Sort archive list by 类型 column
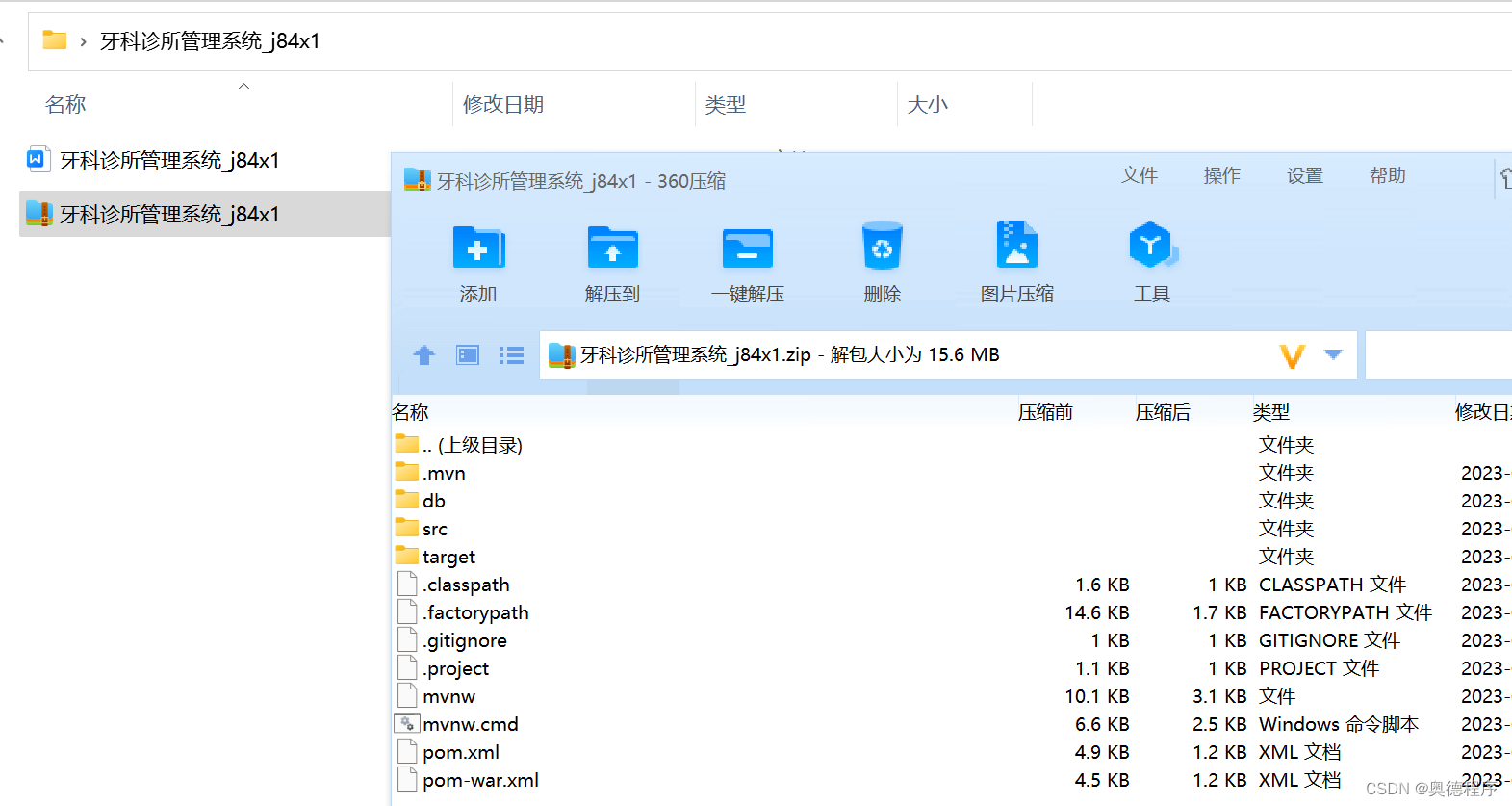1512x806 pixels. [x=1271, y=412]
